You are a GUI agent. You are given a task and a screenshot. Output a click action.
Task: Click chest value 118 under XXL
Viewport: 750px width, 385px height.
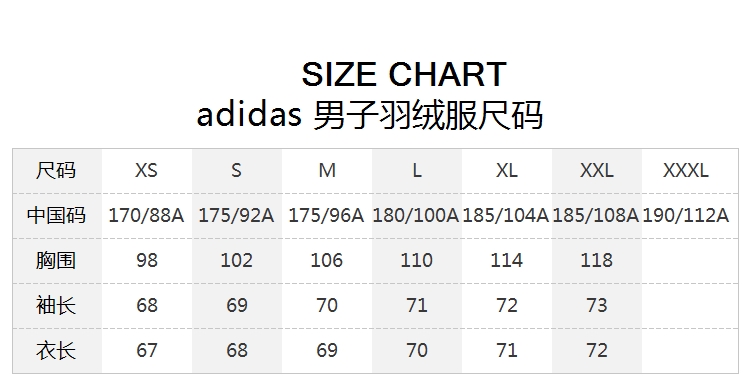(596, 260)
